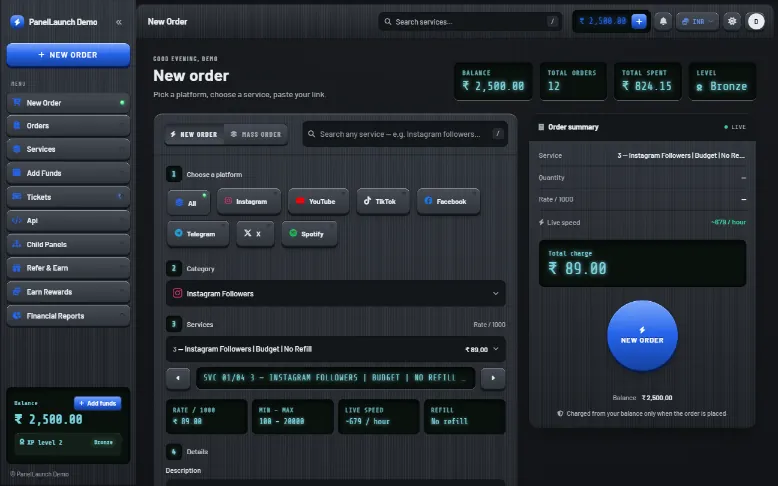Image resolution: width=778 pixels, height=486 pixels.
Task: Click the Min - Max 100 - 20000 card
Action: click(293, 417)
